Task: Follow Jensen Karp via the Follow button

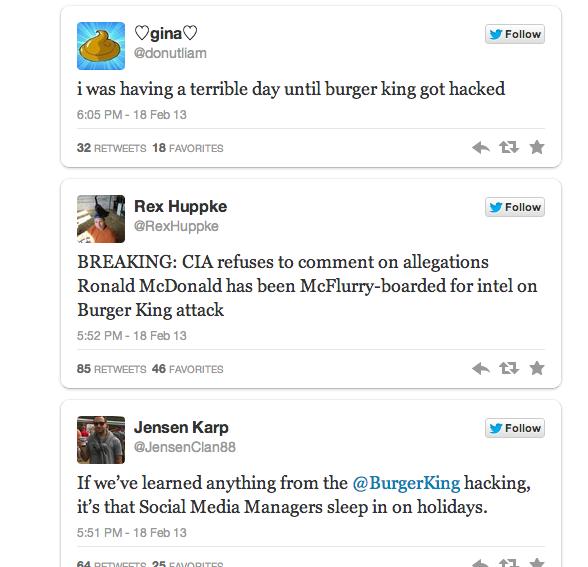Action: [x=514, y=428]
